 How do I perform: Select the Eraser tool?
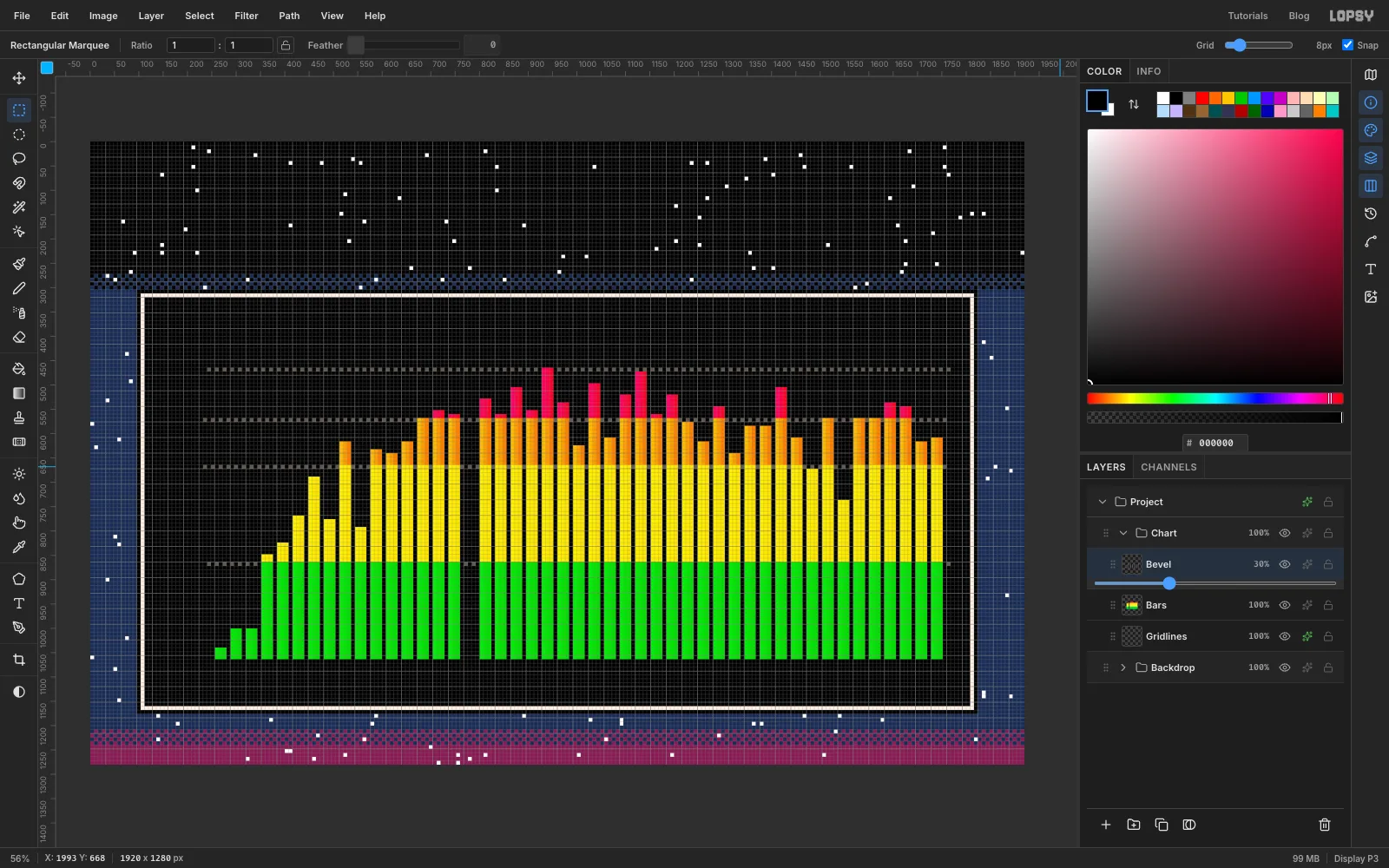click(x=18, y=337)
